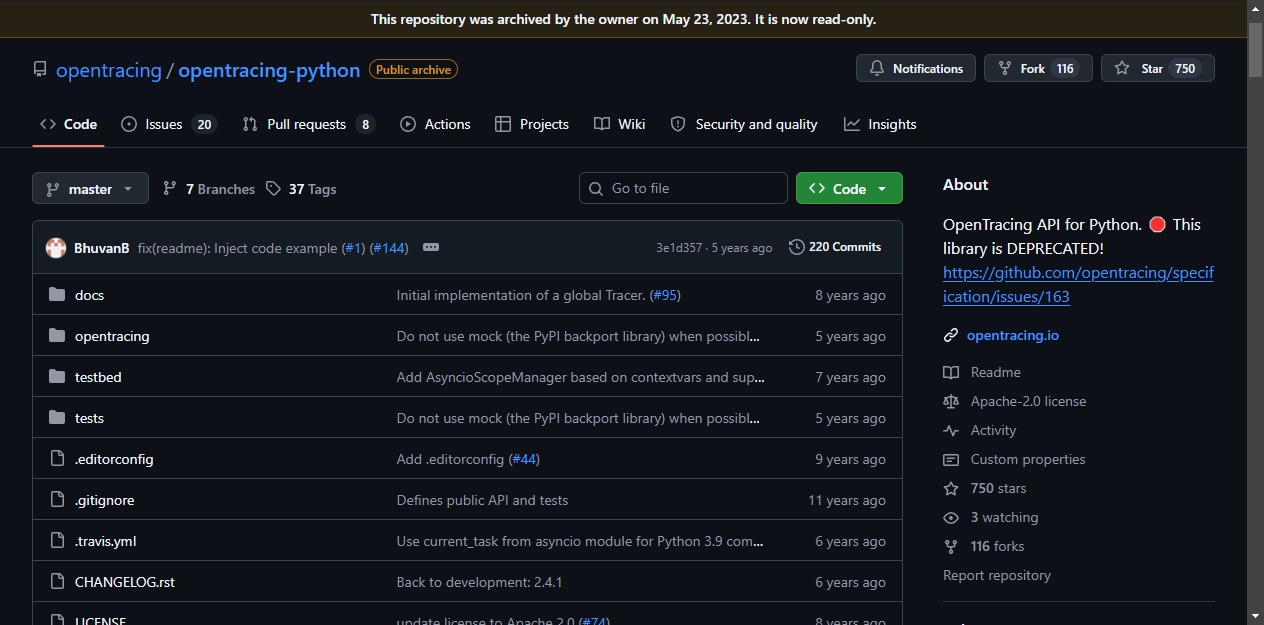1264x625 pixels.
Task: Switch to the Issues tab
Action: 168,124
